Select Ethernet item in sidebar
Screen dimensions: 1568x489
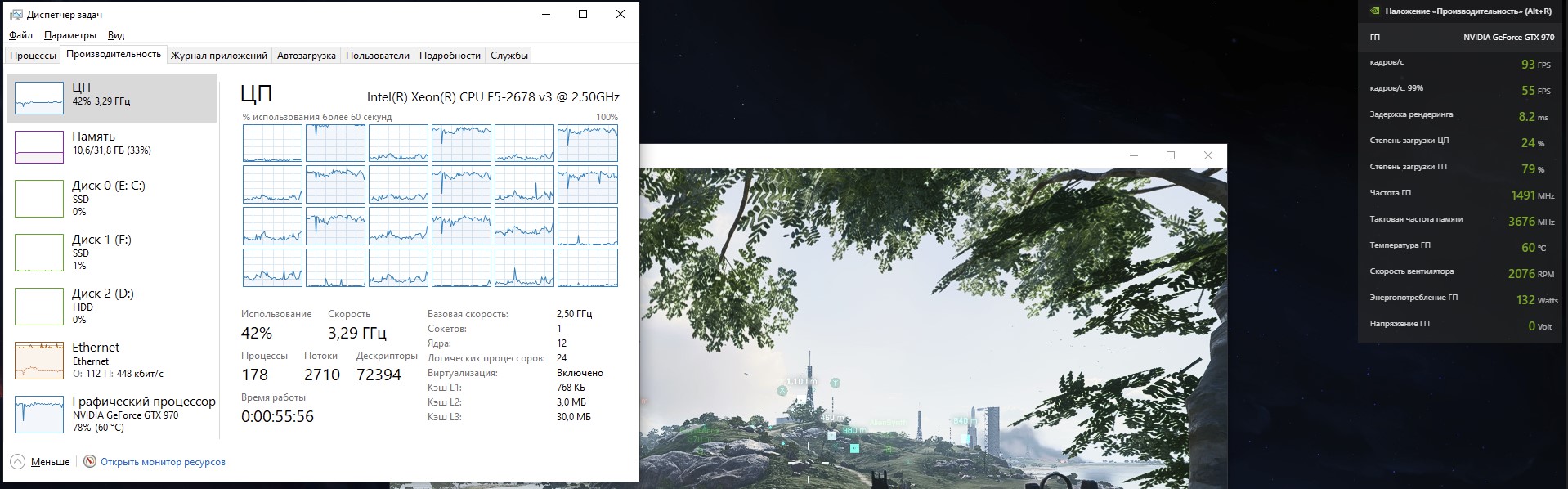pos(112,360)
